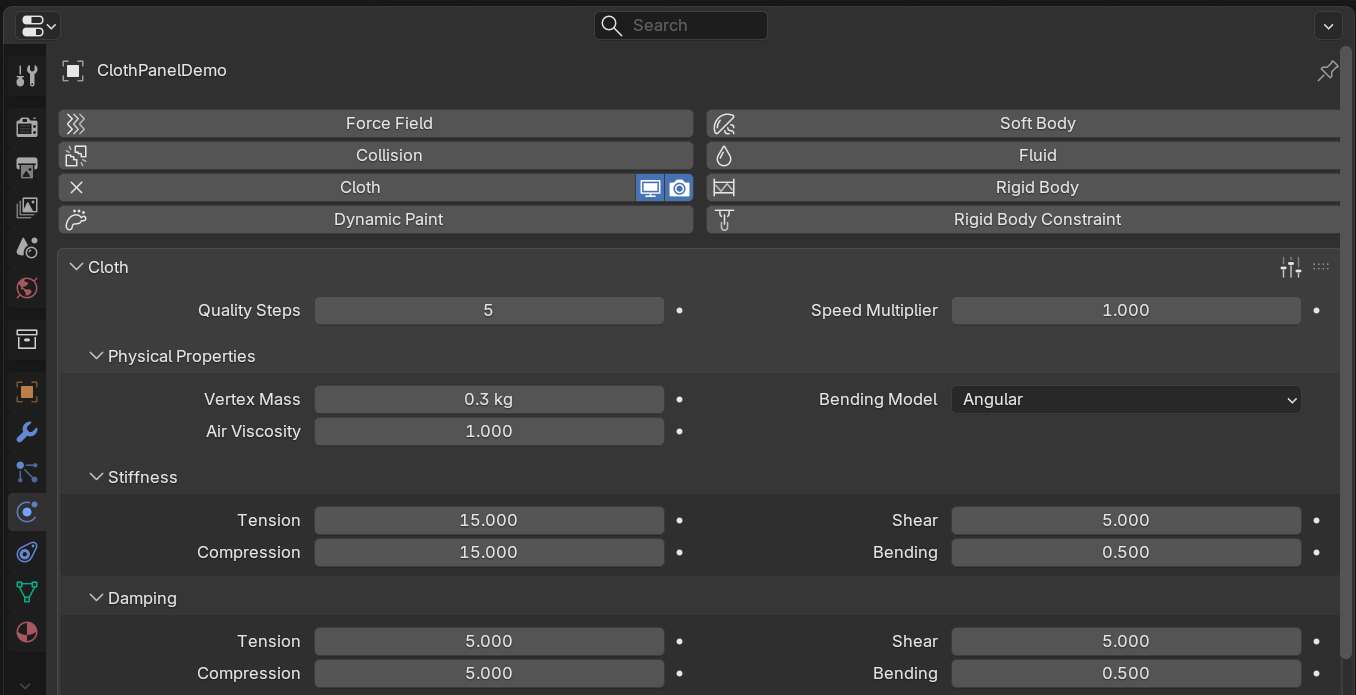
Task: Open the Material properties tab
Action: click(x=27, y=632)
